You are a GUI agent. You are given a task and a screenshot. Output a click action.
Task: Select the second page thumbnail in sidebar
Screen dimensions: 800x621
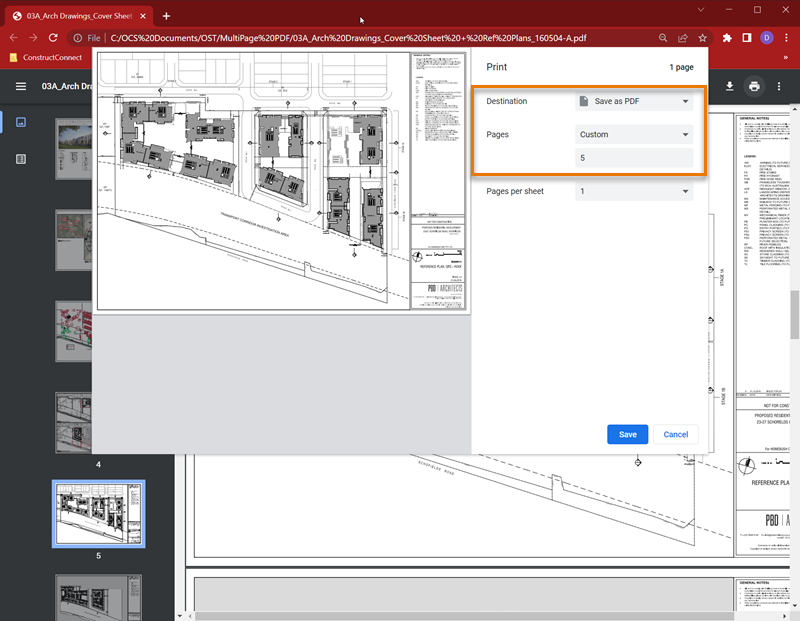74,240
